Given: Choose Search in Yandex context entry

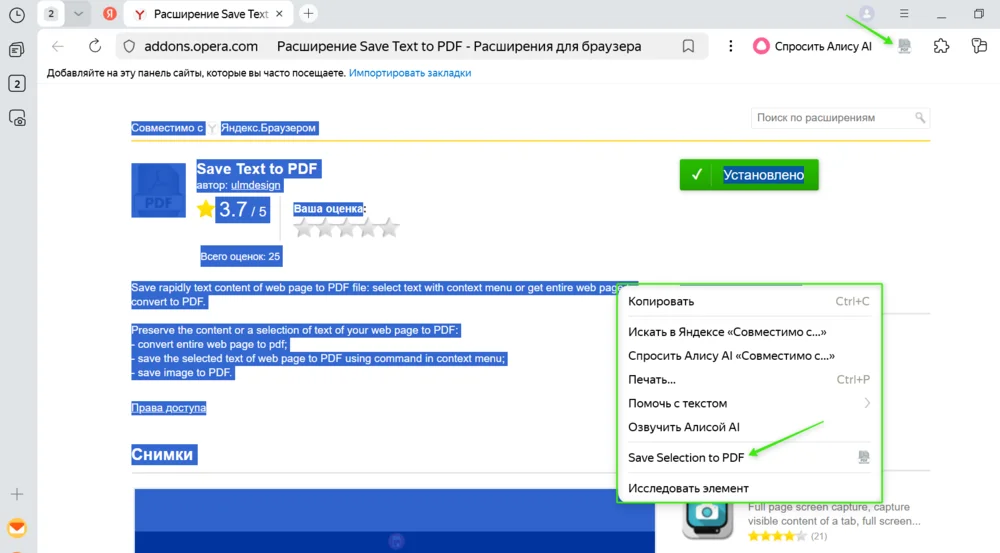Looking at the screenshot, I should (x=749, y=332).
